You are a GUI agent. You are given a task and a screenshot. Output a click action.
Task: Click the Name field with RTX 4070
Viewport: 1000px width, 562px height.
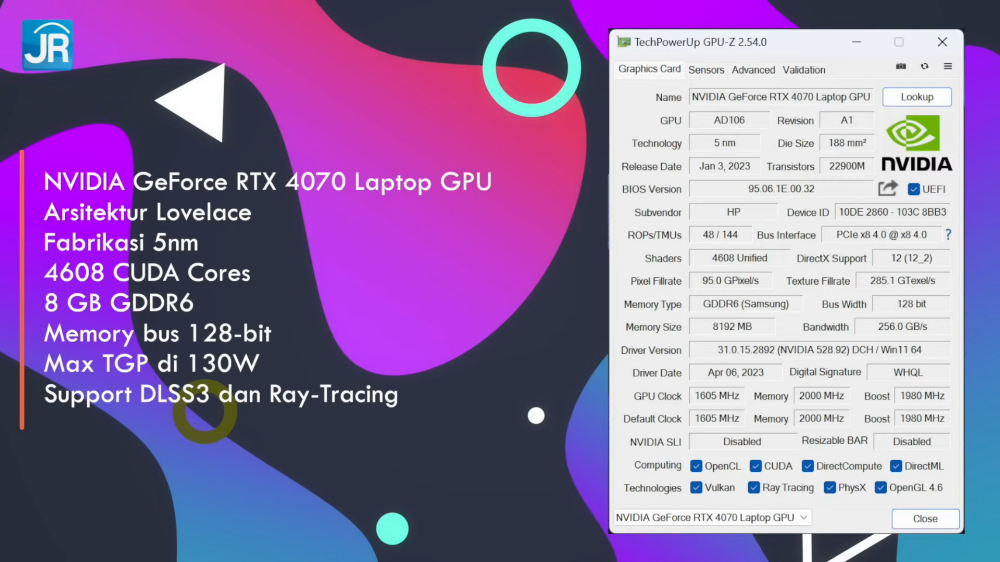[x=781, y=97]
